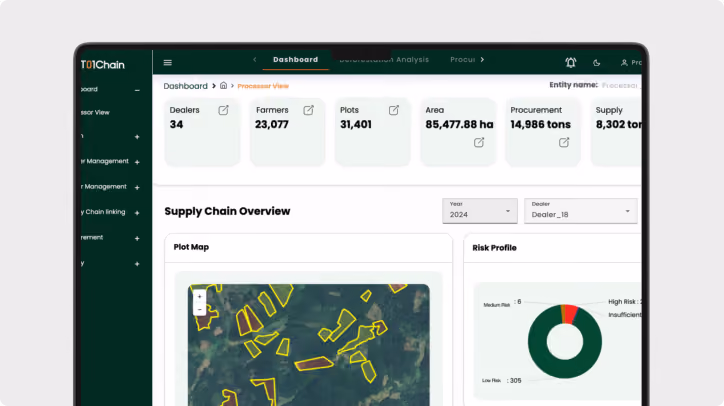Switch to Deforestation Analysis tab
Image resolution: width=724 pixels, height=406 pixels.
click(x=384, y=60)
